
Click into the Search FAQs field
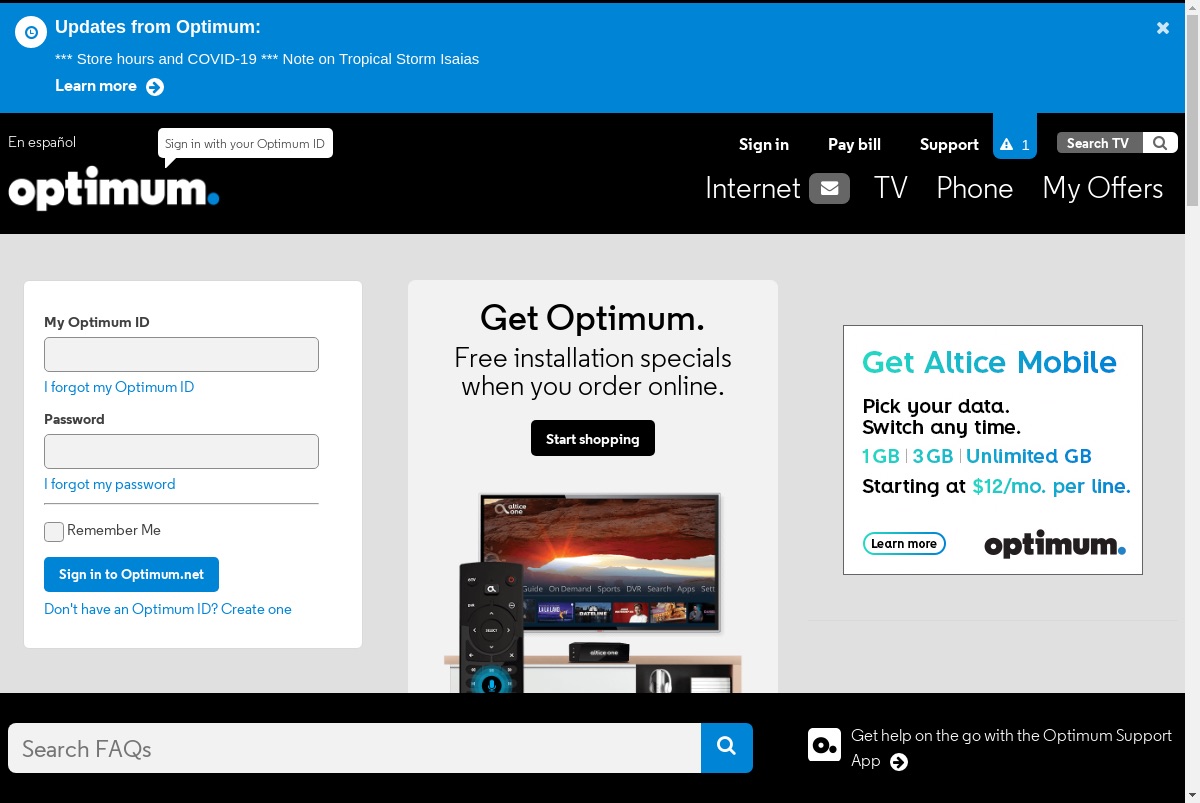tap(354, 748)
